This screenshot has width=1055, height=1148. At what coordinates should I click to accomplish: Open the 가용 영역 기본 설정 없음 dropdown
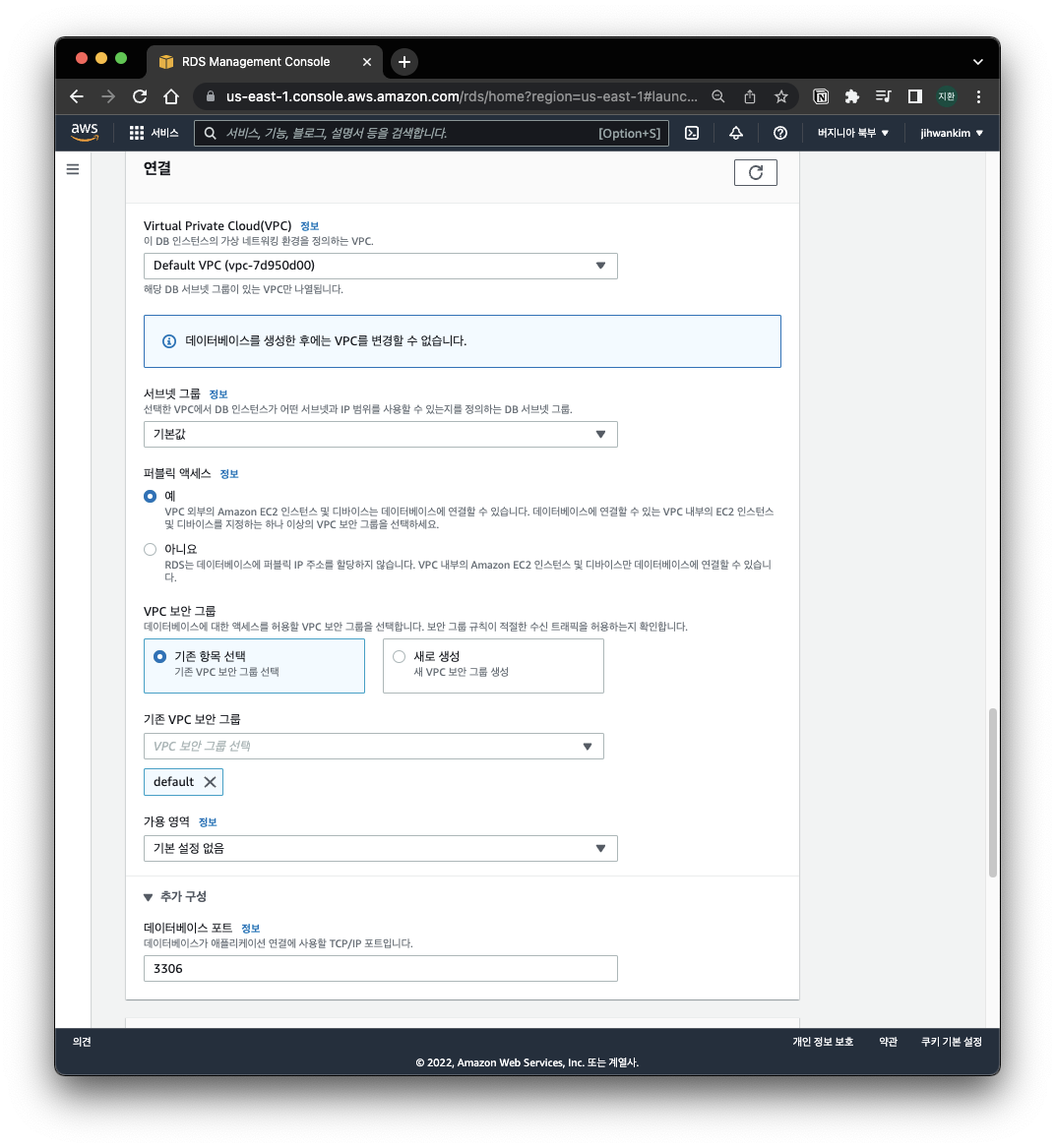(380, 849)
